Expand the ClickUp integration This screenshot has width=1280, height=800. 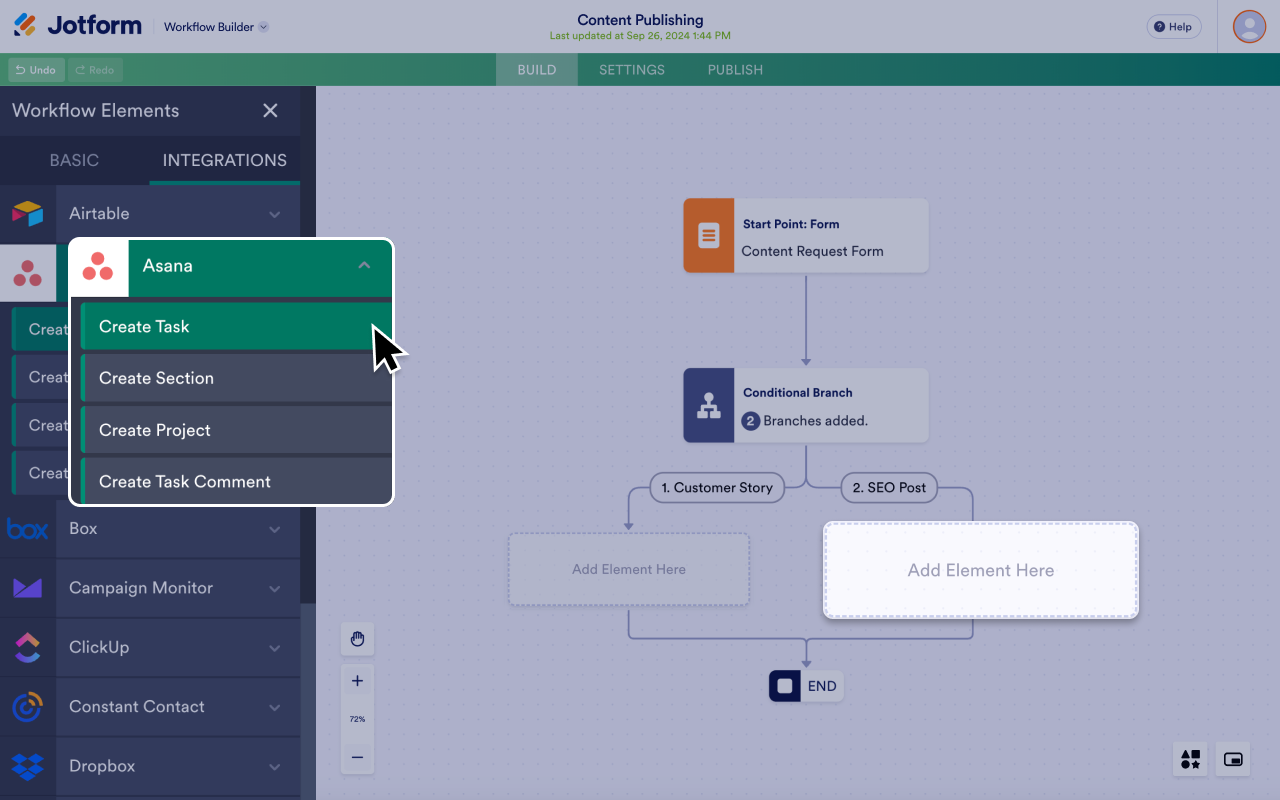pyautogui.click(x=275, y=648)
